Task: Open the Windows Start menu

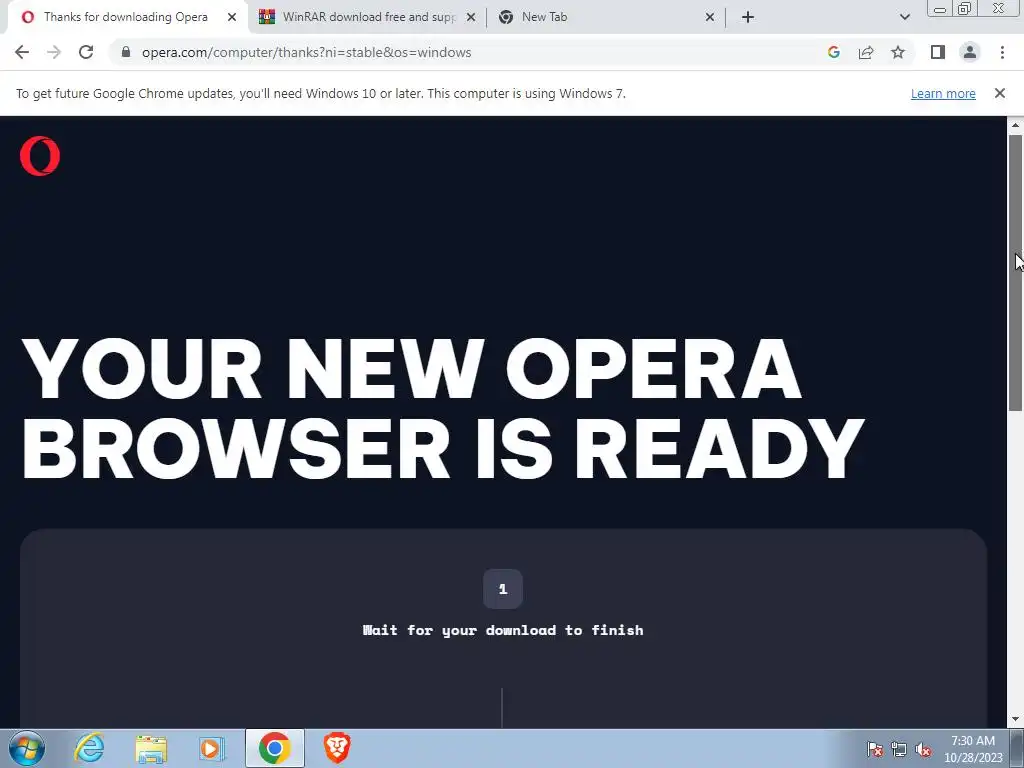Action: (x=27, y=748)
